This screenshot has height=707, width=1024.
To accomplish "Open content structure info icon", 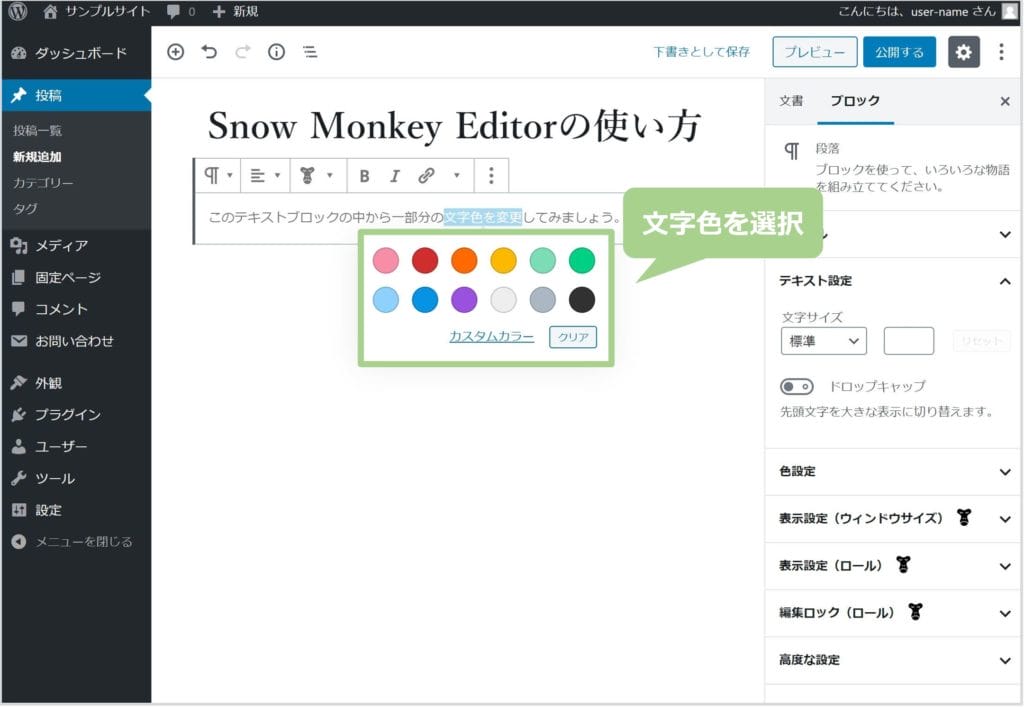I will click(x=276, y=52).
